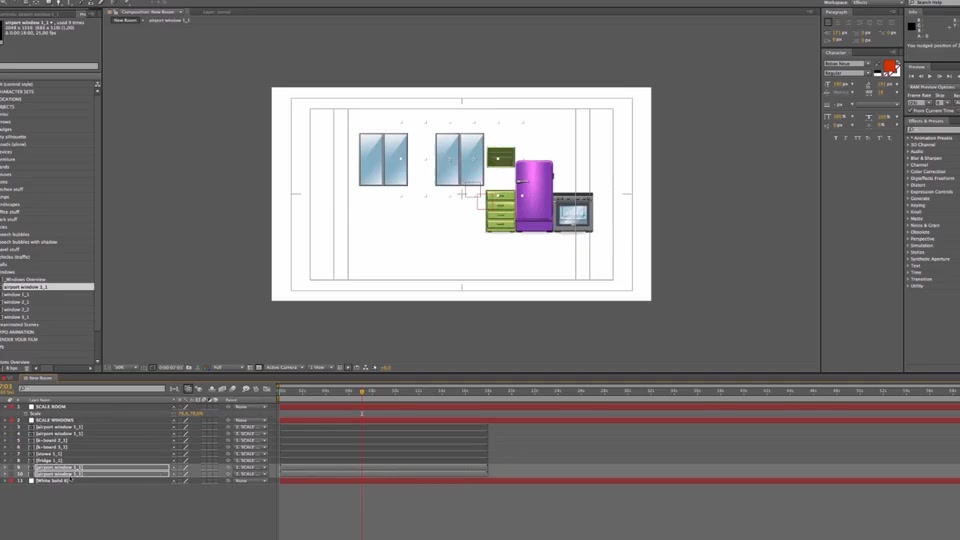The width and height of the screenshot is (960, 540).
Task: Click the motion blur enable icon in timeline
Action: click(x=233, y=389)
